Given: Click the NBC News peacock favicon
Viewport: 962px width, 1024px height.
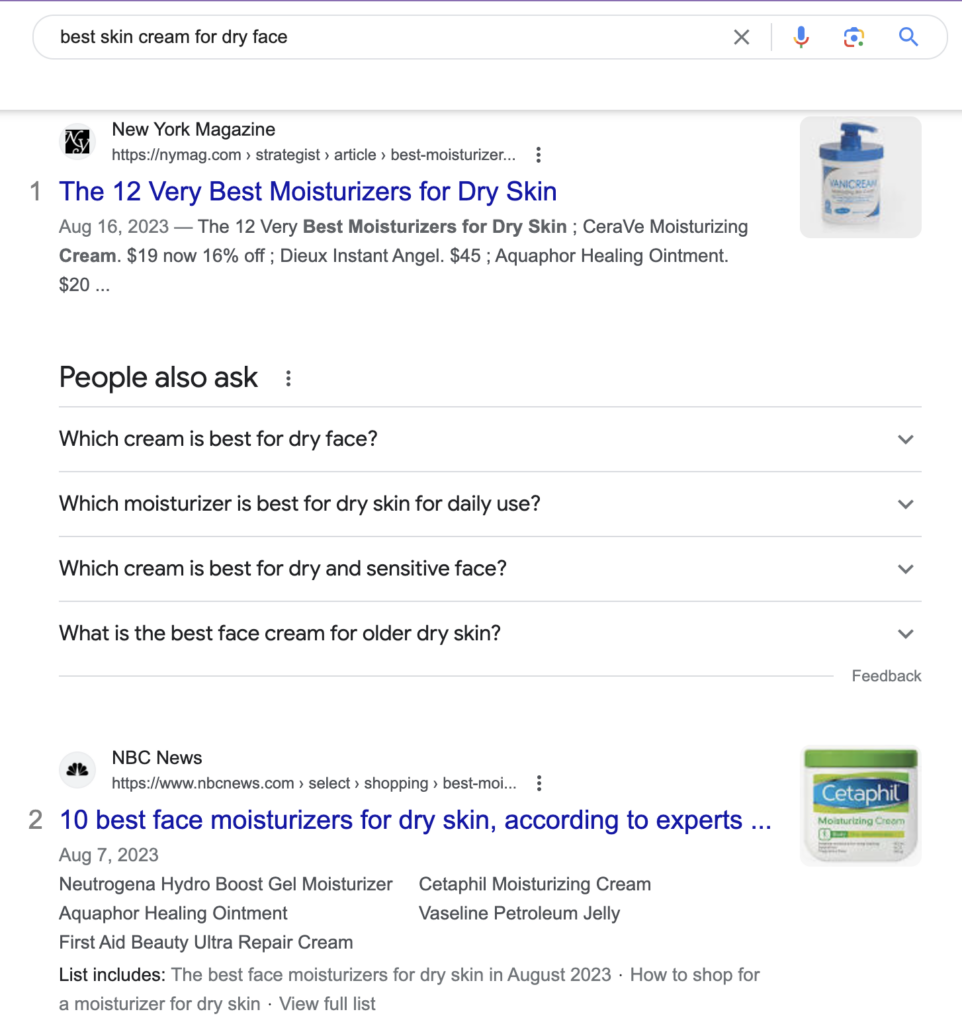Looking at the screenshot, I should coord(77,770).
